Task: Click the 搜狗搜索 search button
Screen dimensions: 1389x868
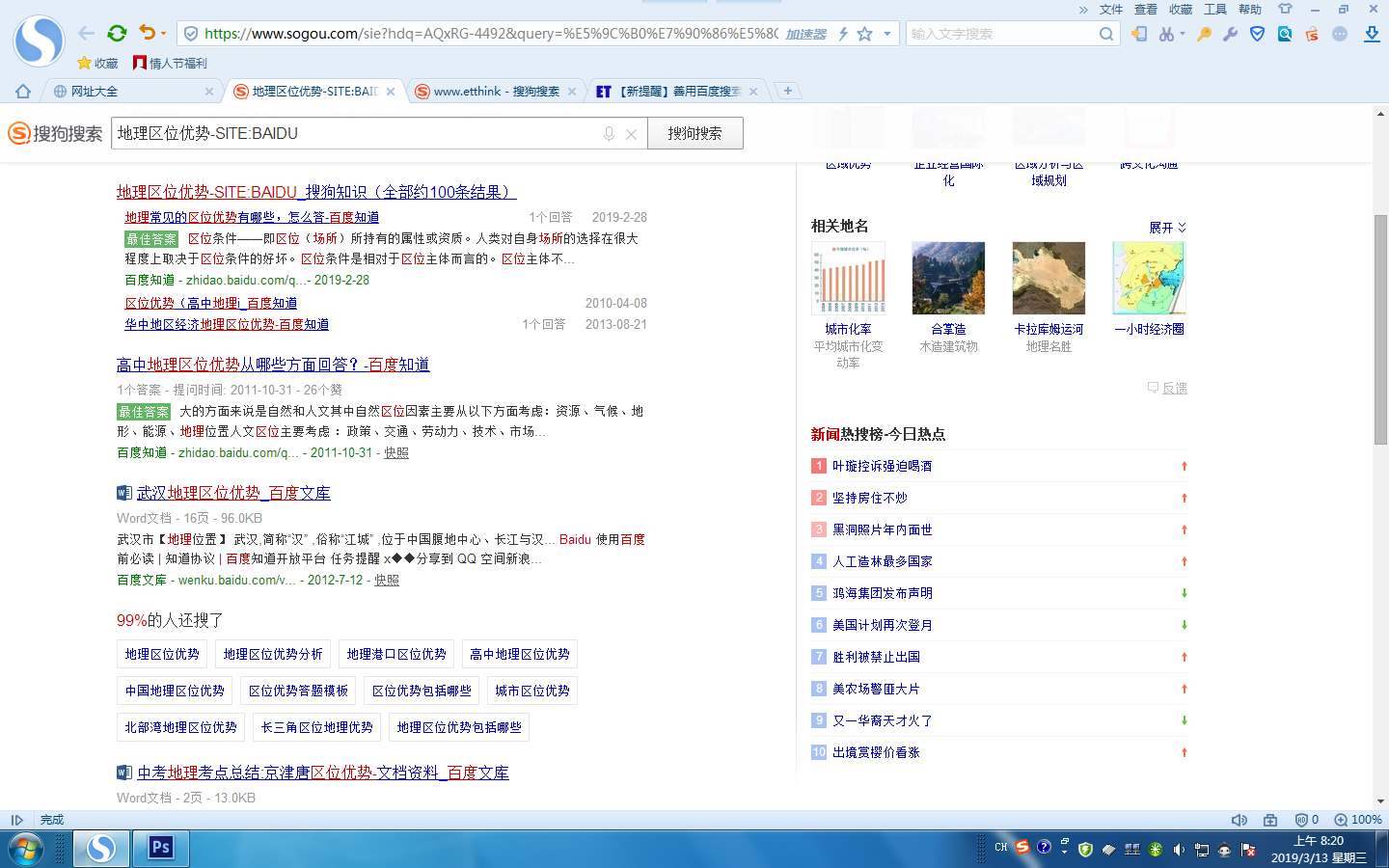Action: (694, 133)
